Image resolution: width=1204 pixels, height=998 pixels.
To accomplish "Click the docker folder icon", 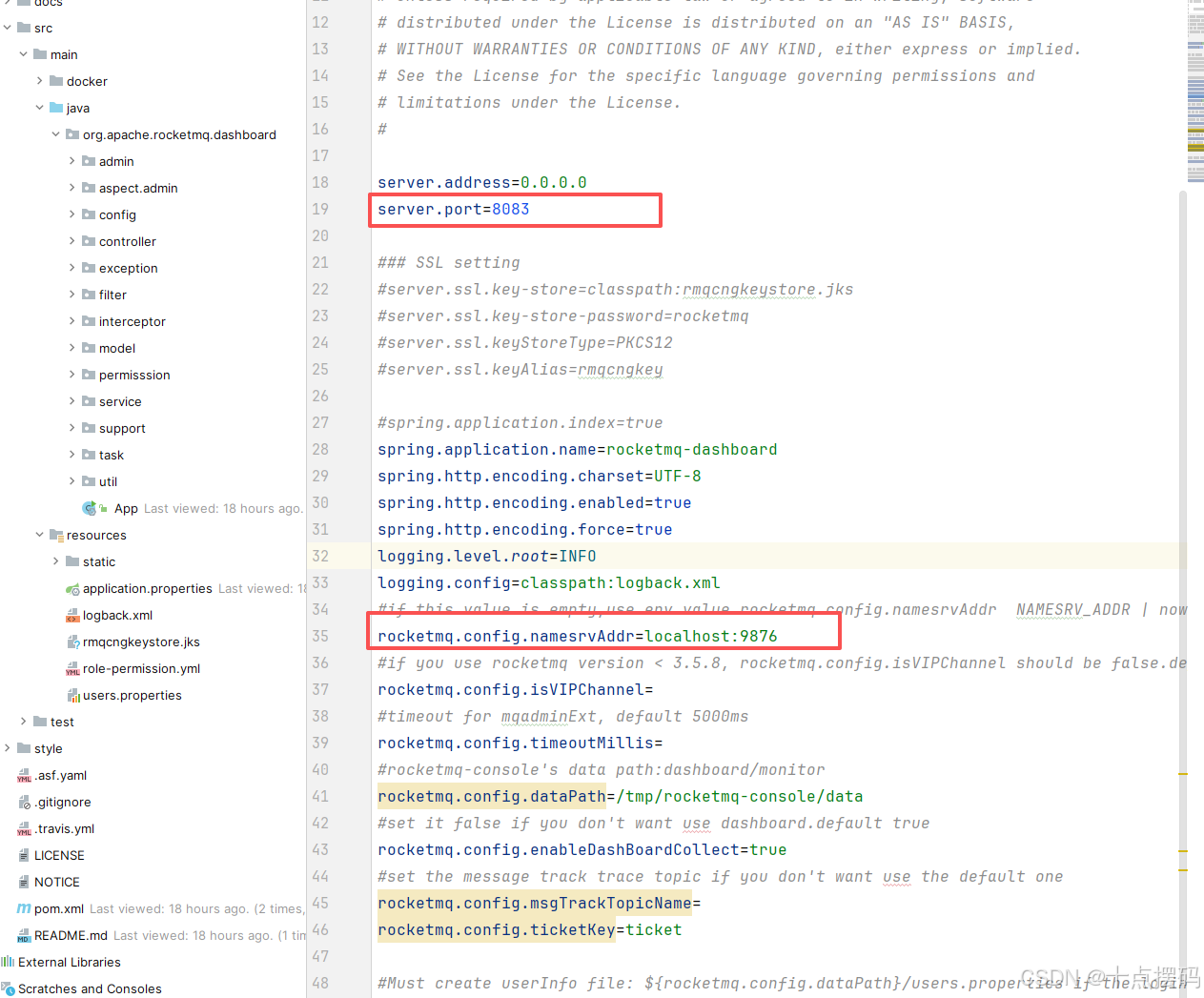I will [56, 81].
